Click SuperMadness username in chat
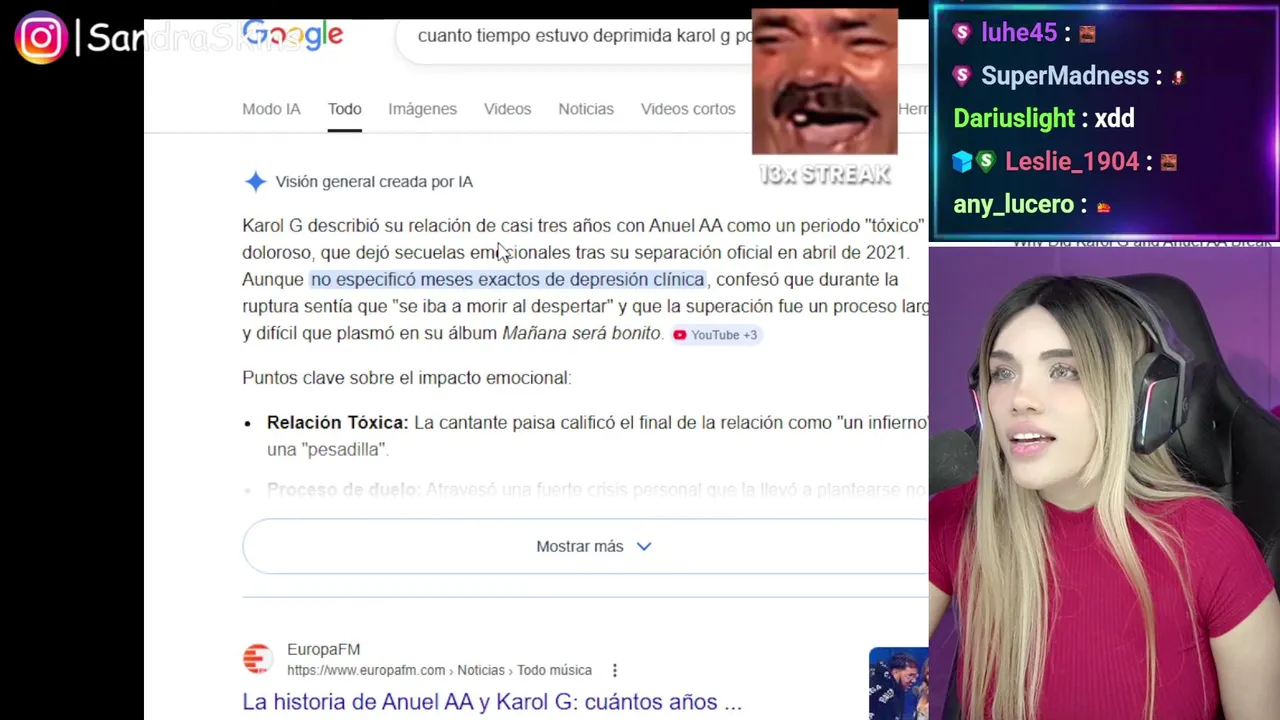 pos(1065,76)
